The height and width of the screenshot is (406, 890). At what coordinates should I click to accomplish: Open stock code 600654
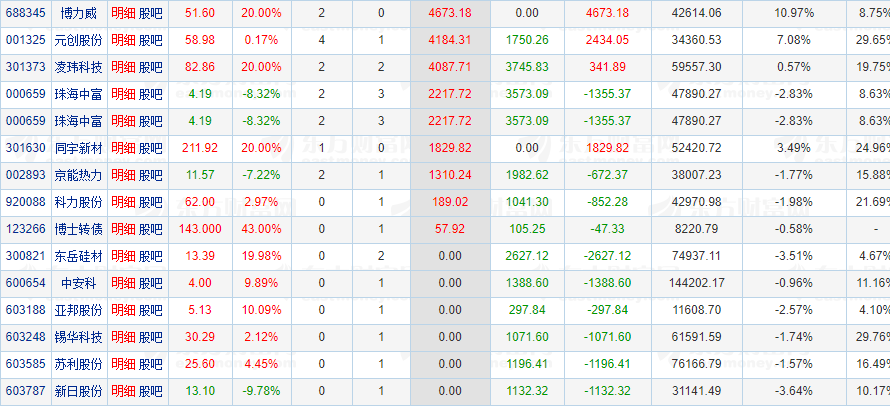click(x=25, y=283)
